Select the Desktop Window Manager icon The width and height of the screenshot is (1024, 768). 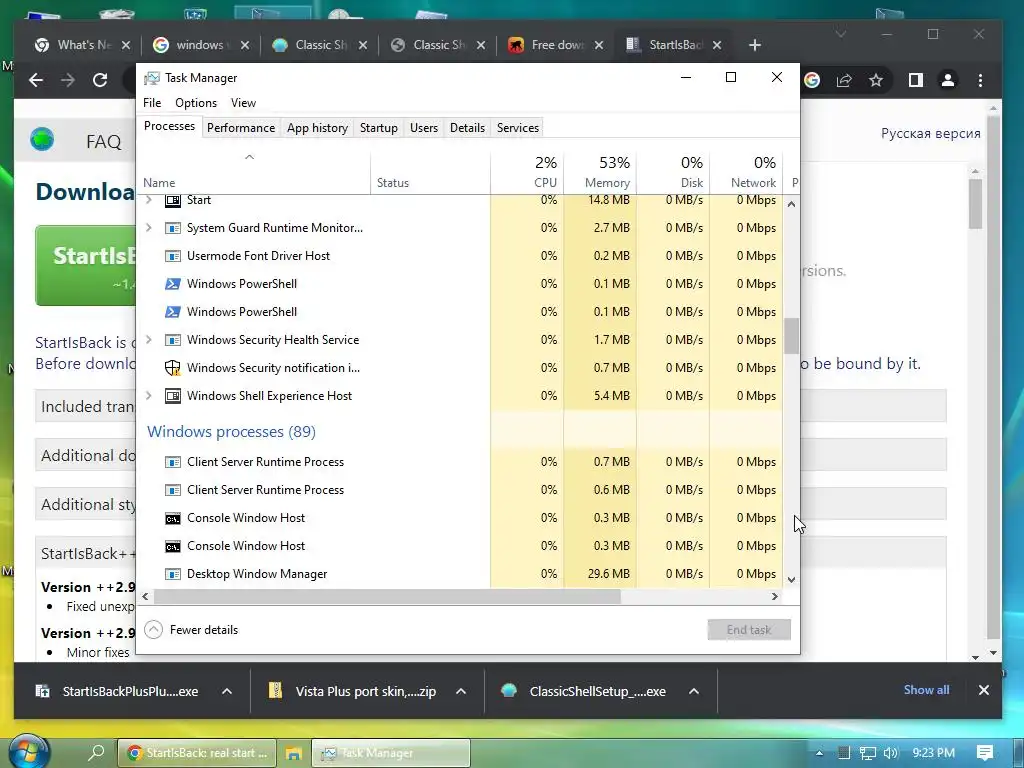point(172,574)
